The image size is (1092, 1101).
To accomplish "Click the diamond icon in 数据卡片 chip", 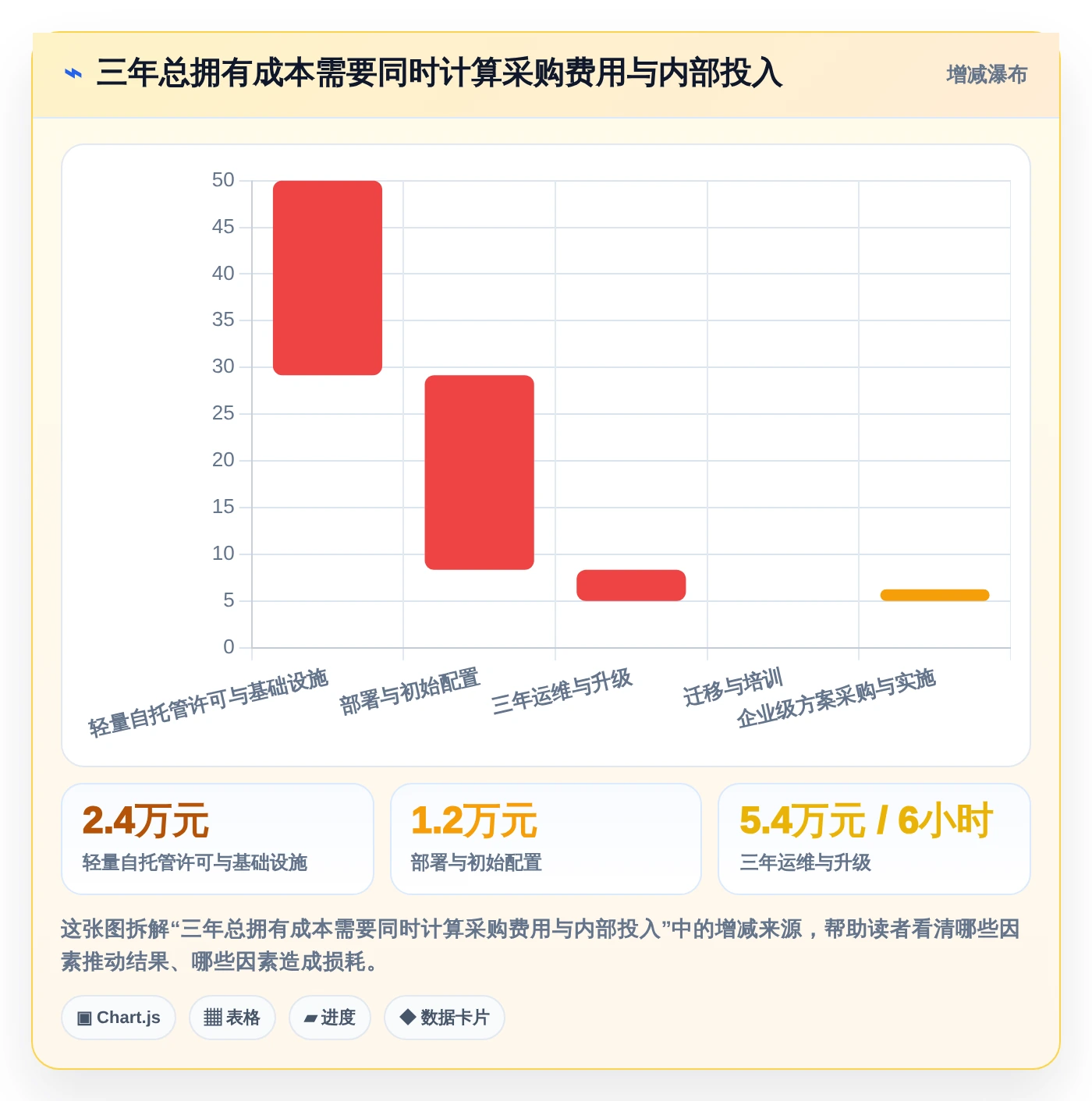I will point(407,1017).
